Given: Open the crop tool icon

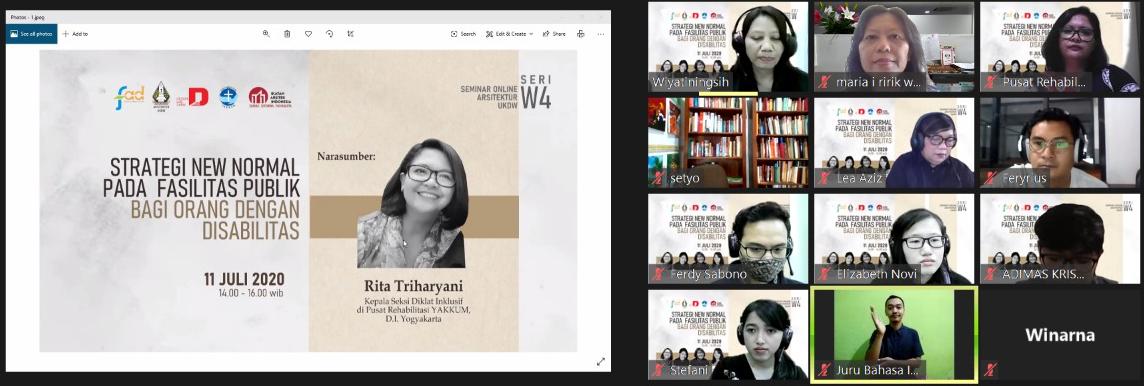Looking at the screenshot, I should [x=350, y=34].
